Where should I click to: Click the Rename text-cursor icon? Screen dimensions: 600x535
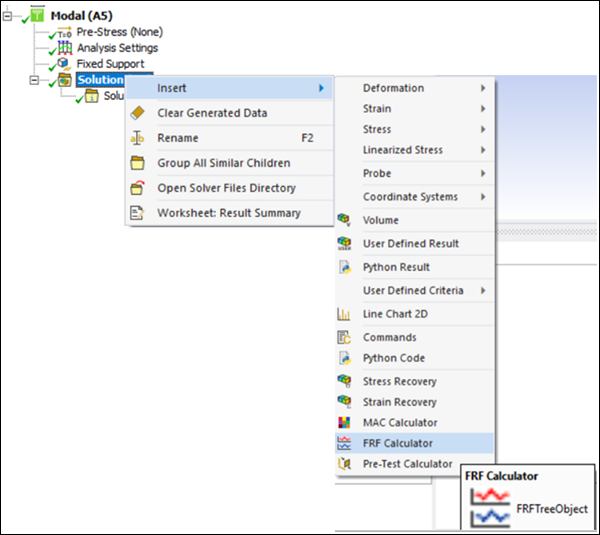point(137,138)
